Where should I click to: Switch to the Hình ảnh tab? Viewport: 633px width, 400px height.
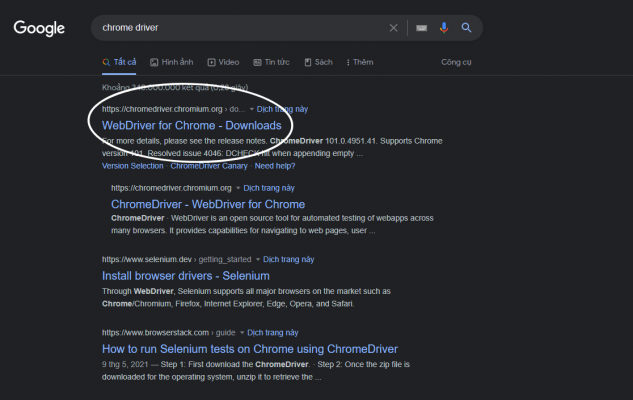pos(171,62)
